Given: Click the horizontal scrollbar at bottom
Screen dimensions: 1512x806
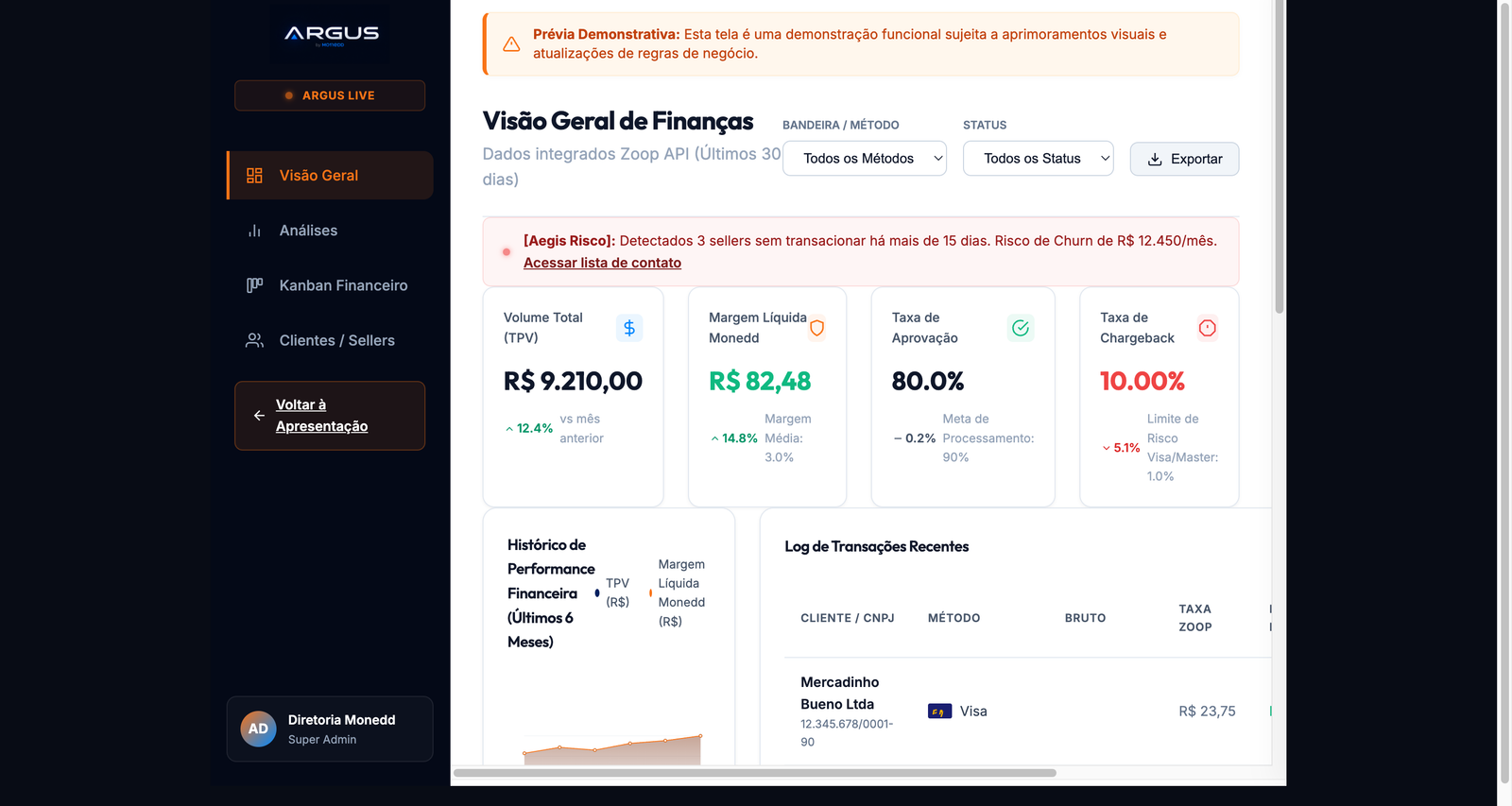Looking at the screenshot, I should click(755, 773).
